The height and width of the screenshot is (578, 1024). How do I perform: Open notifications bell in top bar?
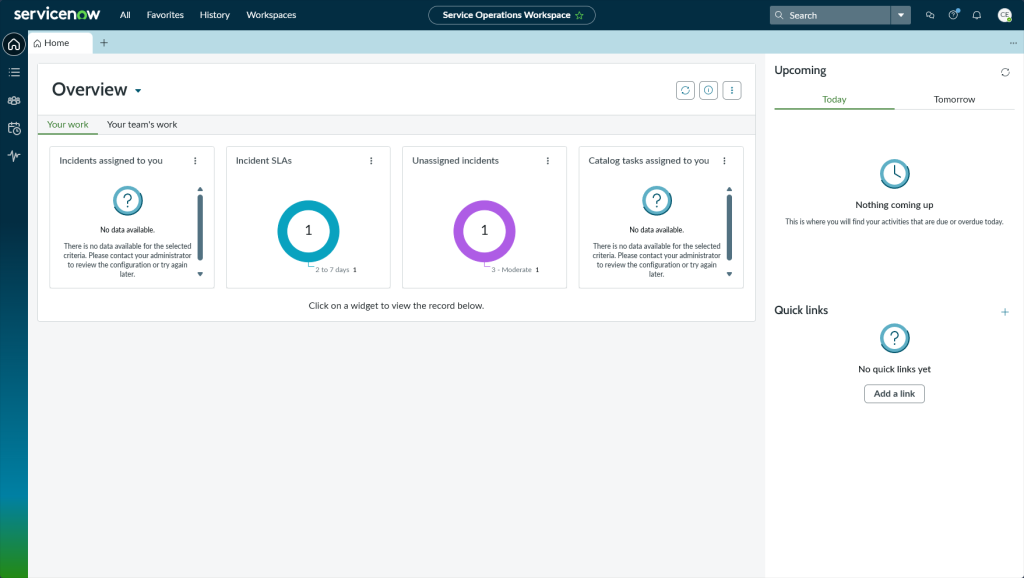coord(977,15)
